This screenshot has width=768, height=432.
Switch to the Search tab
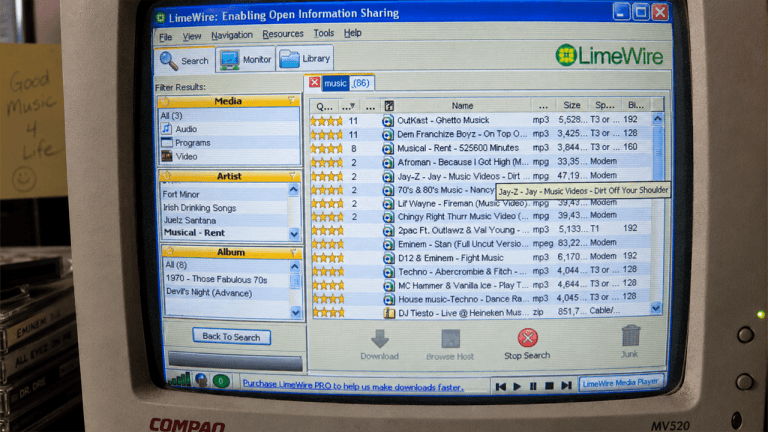[185, 61]
